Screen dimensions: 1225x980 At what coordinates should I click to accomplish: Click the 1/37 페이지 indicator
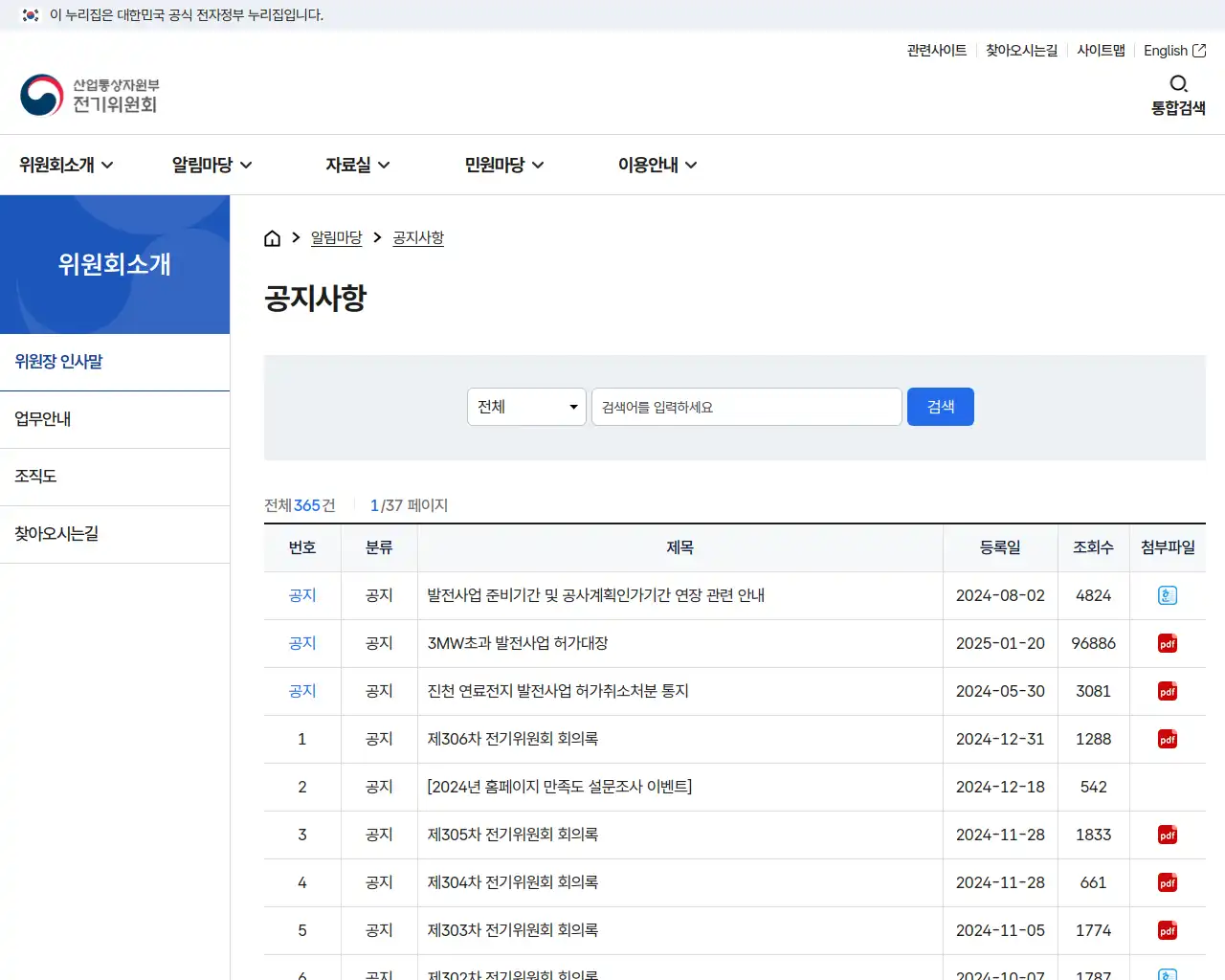409,505
